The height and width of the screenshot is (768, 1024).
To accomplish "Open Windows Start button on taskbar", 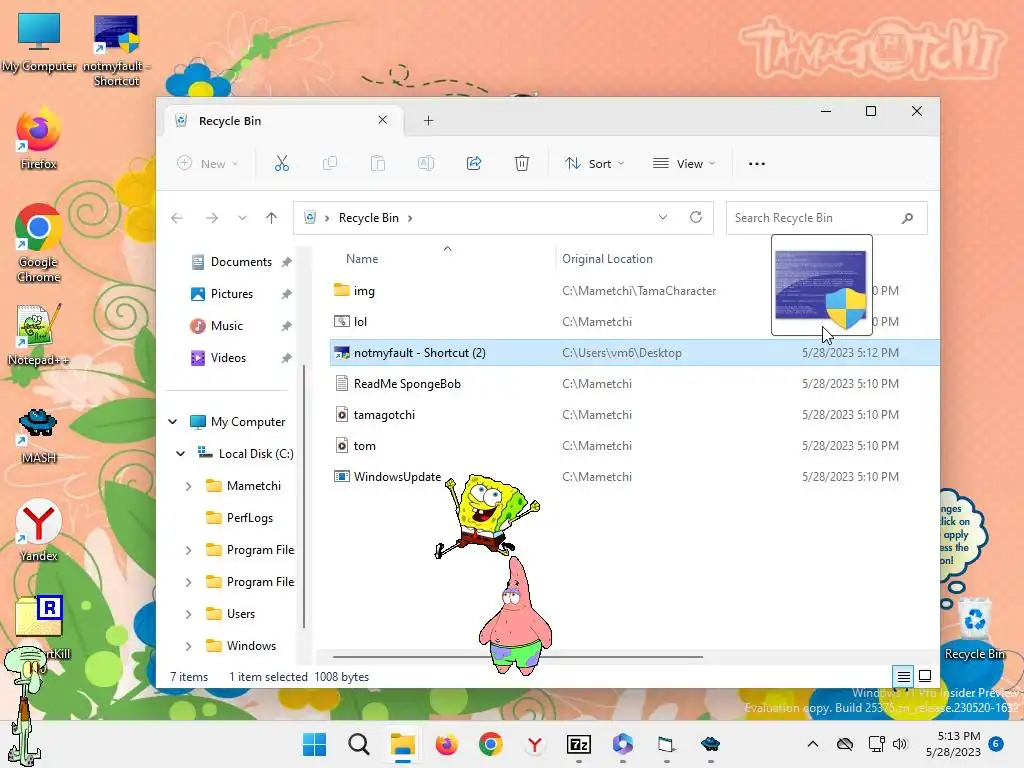I will click(x=314, y=744).
